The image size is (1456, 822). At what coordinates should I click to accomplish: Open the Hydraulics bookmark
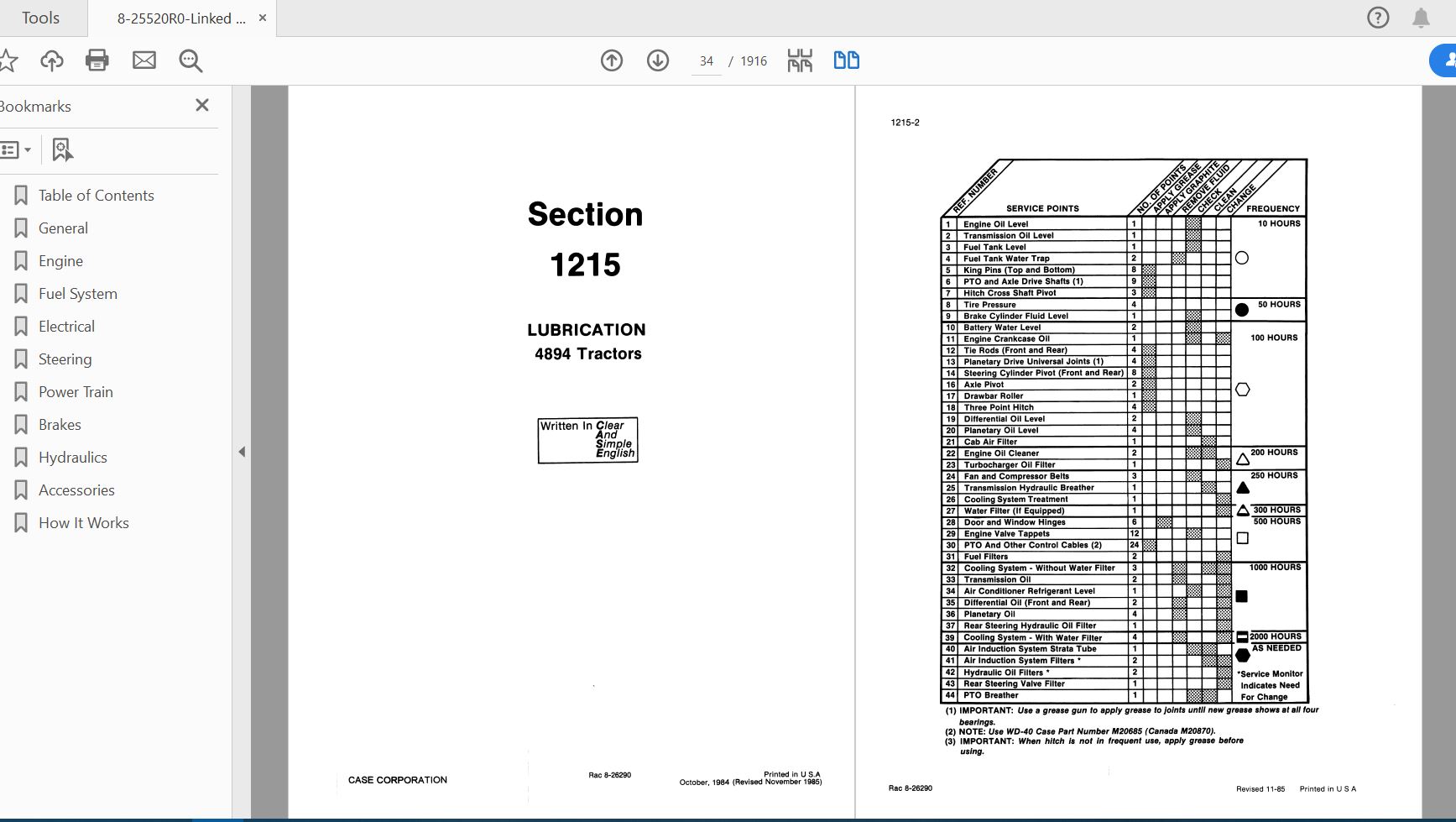[x=72, y=457]
